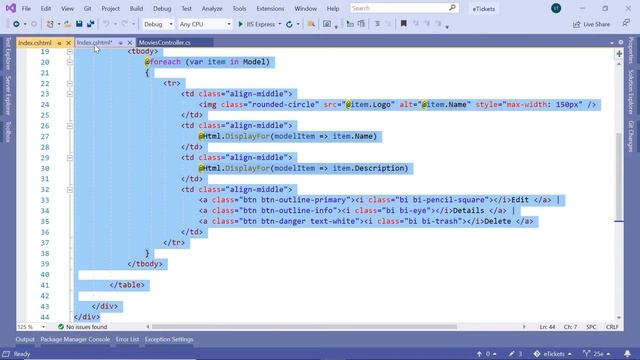Click the vertical scrollbar thumb in editor

[x=619, y=176]
